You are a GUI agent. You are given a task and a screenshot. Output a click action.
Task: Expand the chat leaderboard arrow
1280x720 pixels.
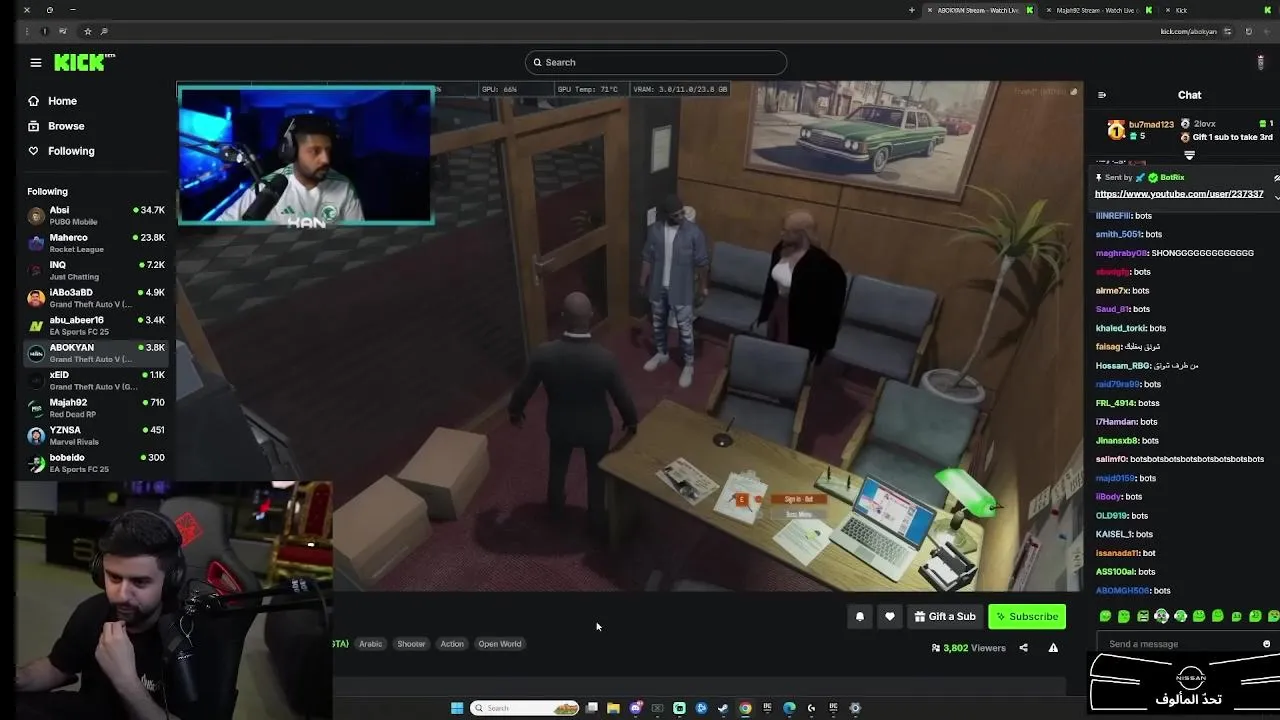pyautogui.click(x=1189, y=155)
